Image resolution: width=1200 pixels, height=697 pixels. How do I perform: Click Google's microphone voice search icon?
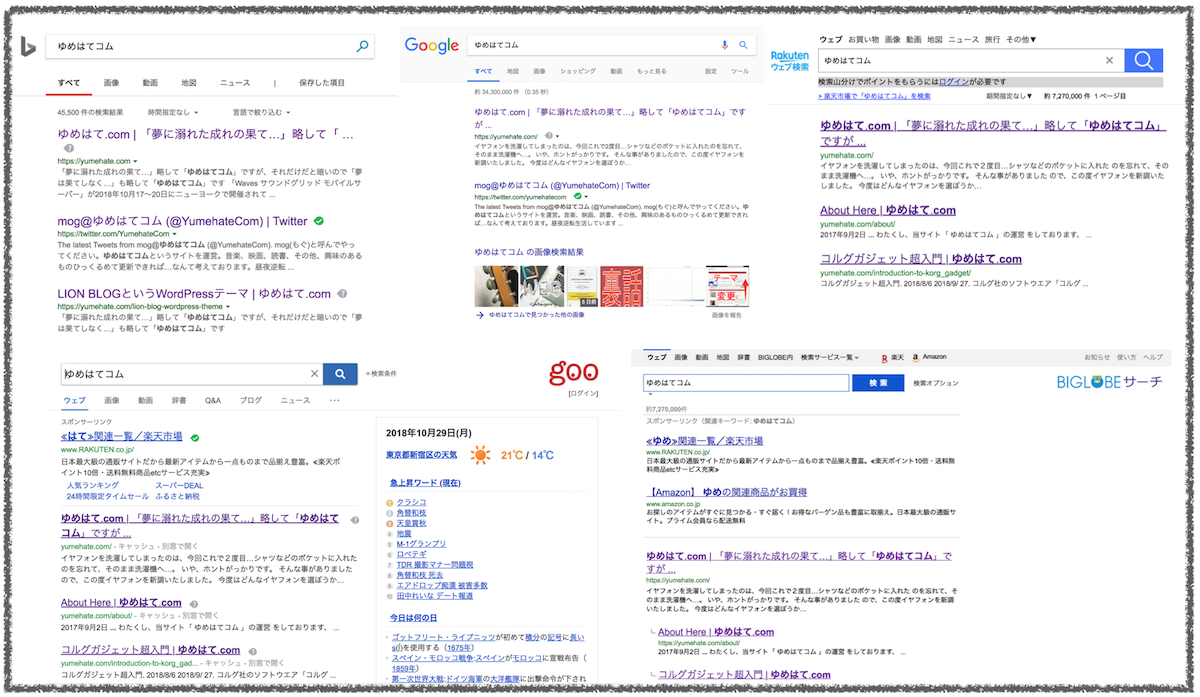[x=725, y=45]
